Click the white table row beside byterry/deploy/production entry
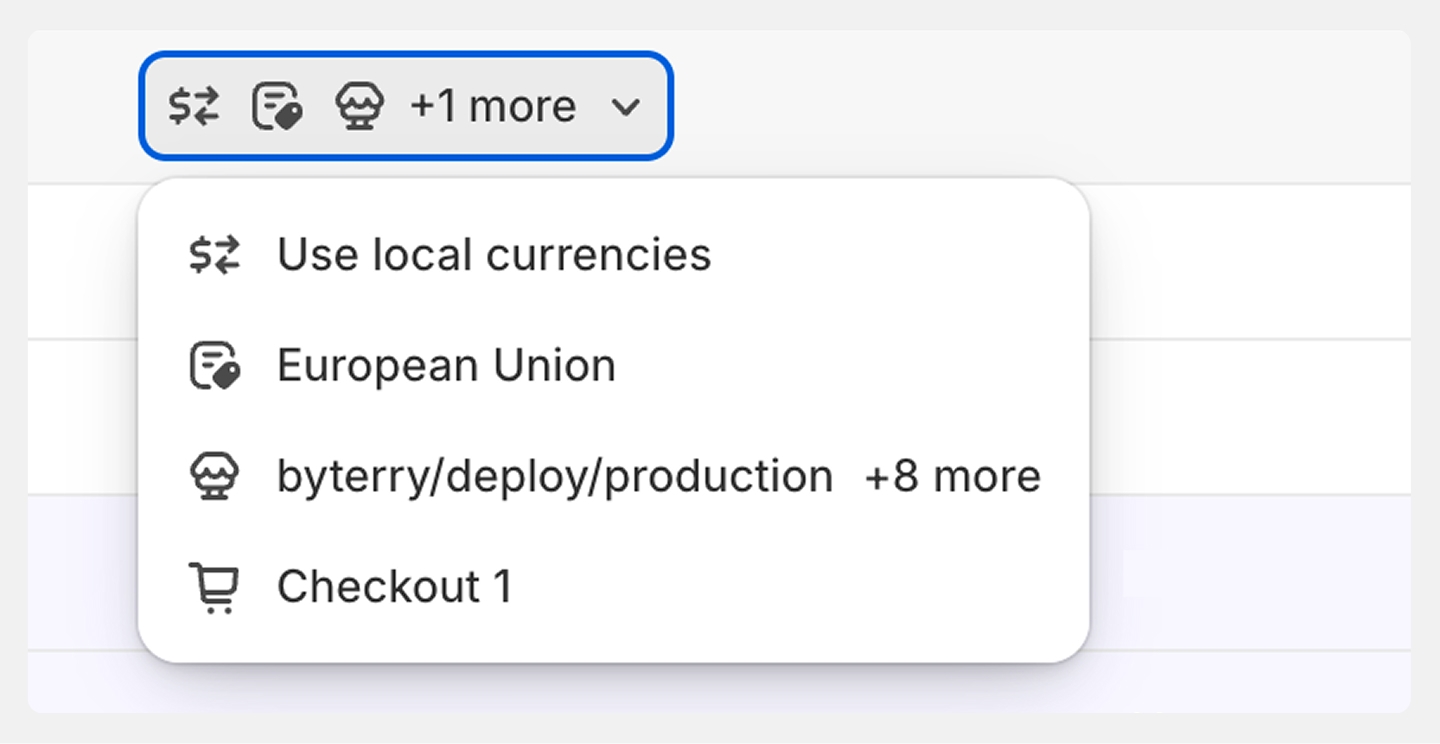This screenshot has width=1440, height=744. point(1250,418)
